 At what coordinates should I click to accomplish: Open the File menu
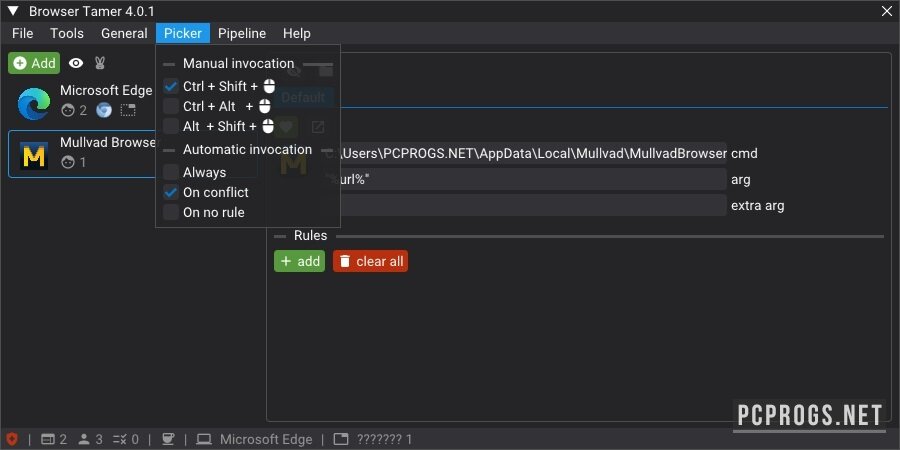pyautogui.click(x=22, y=33)
